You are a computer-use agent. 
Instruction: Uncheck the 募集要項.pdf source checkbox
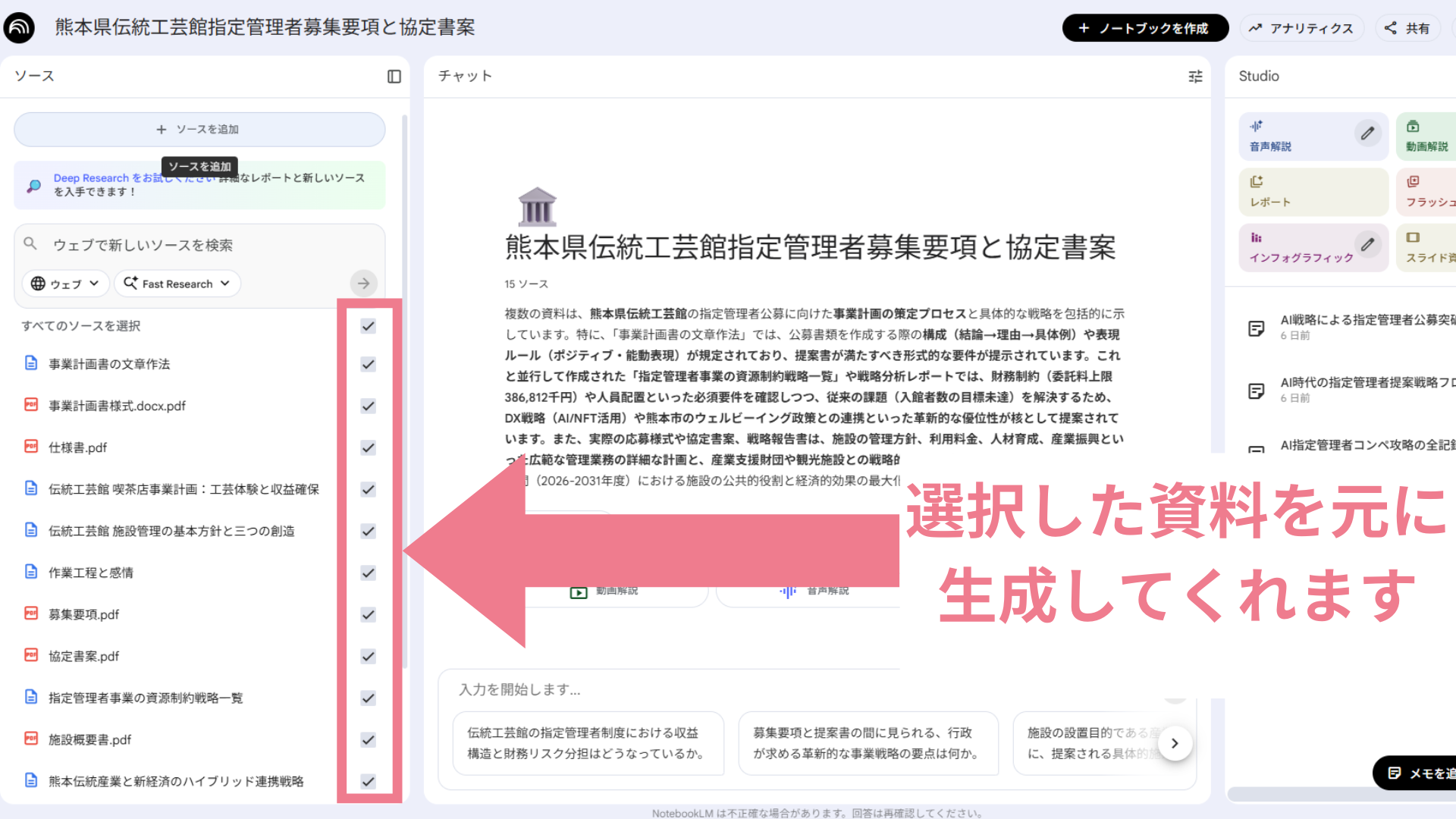[369, 614]
